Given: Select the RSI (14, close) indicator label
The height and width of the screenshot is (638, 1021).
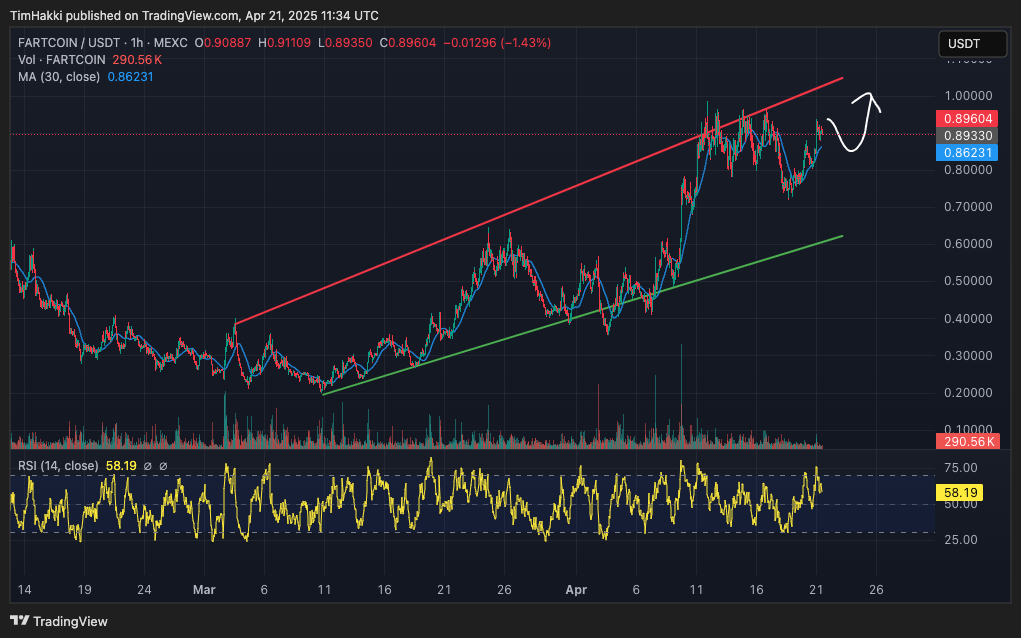Looking at the screenshot, I should pyautogui.click(x=58, y=466).
